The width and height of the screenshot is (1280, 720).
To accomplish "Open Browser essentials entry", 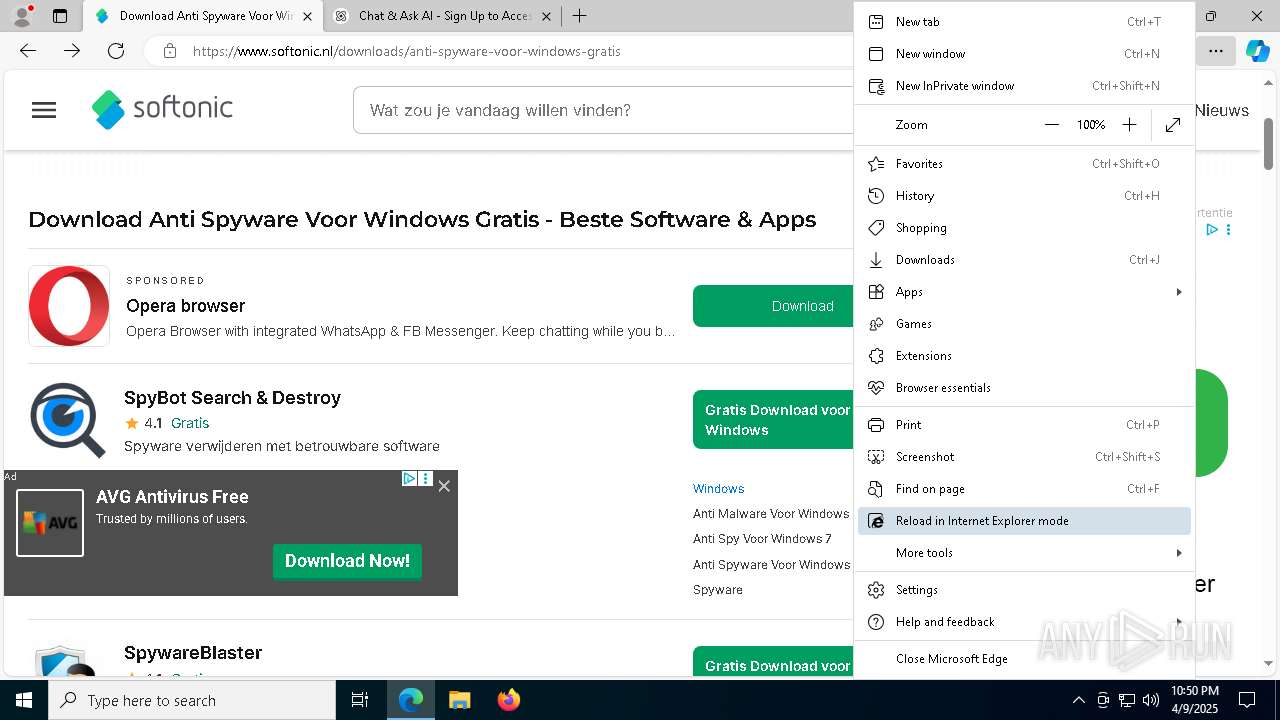I will click(x=1024, y=388).
